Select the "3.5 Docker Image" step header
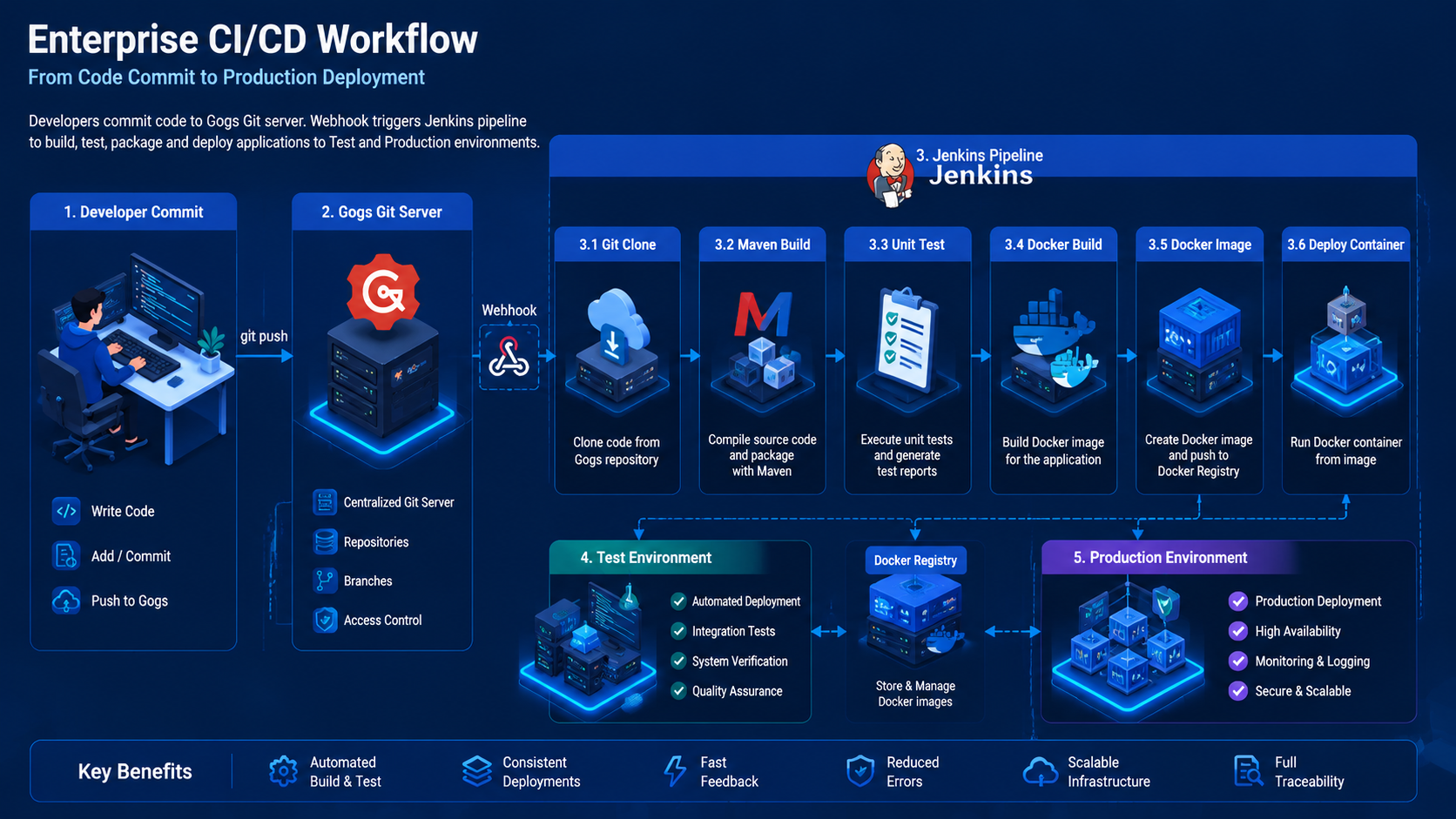The height and width of the screenshot is (819, 1456). [1200, 245]
